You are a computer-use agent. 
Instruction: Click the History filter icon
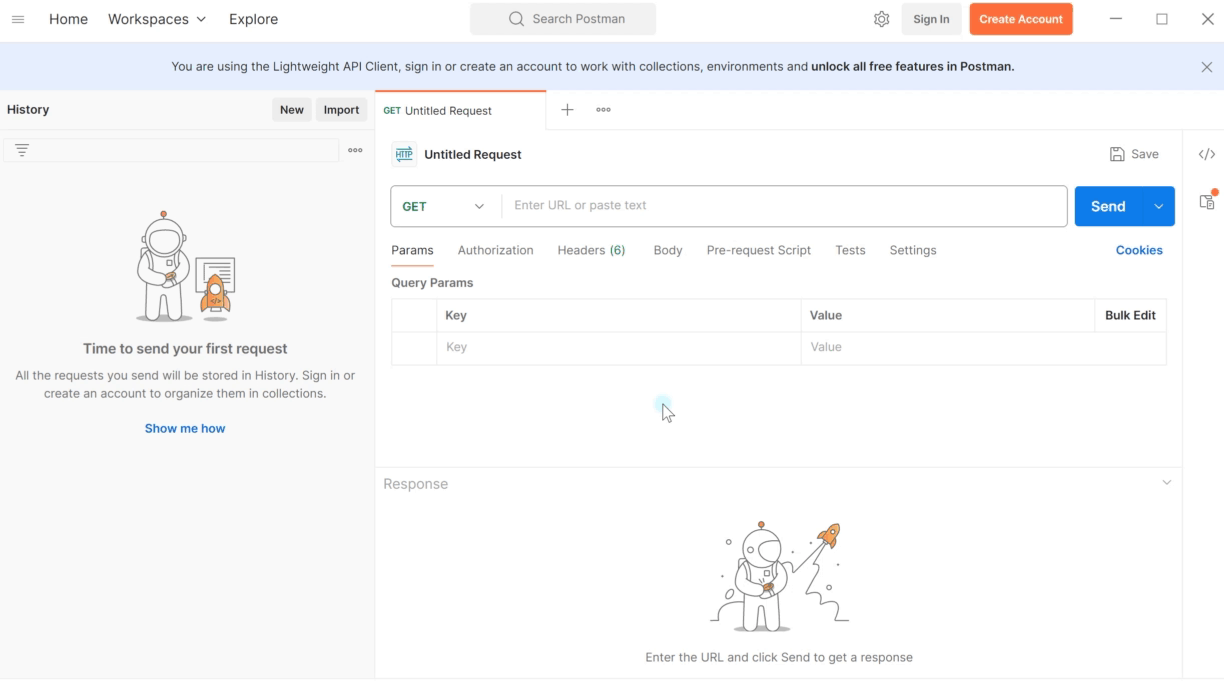click(x=22, y=150)
